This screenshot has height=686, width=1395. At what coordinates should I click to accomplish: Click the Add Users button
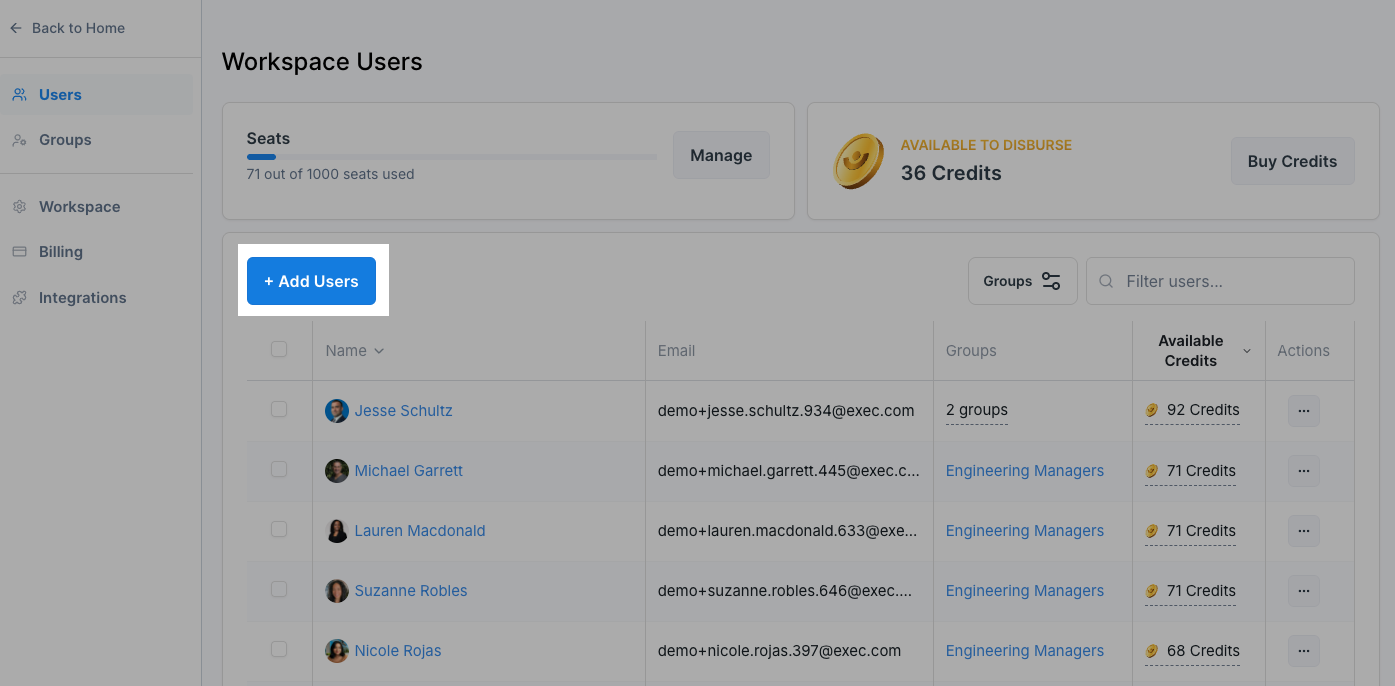pos(311,281)
